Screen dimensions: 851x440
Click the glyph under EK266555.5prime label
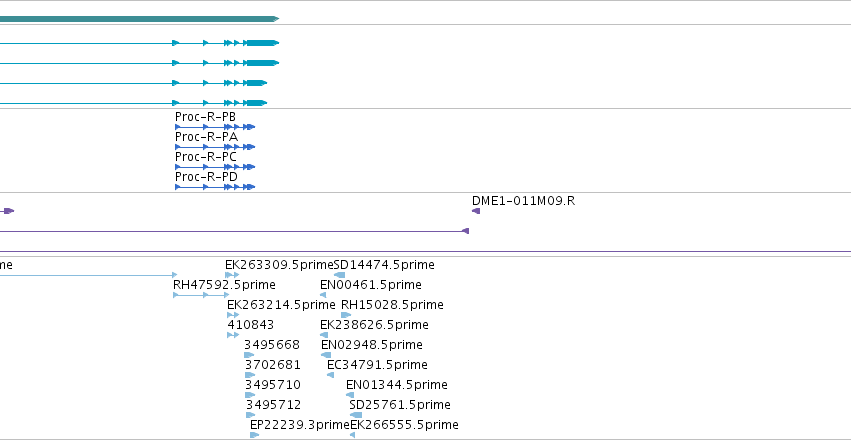tap(353, 435)
